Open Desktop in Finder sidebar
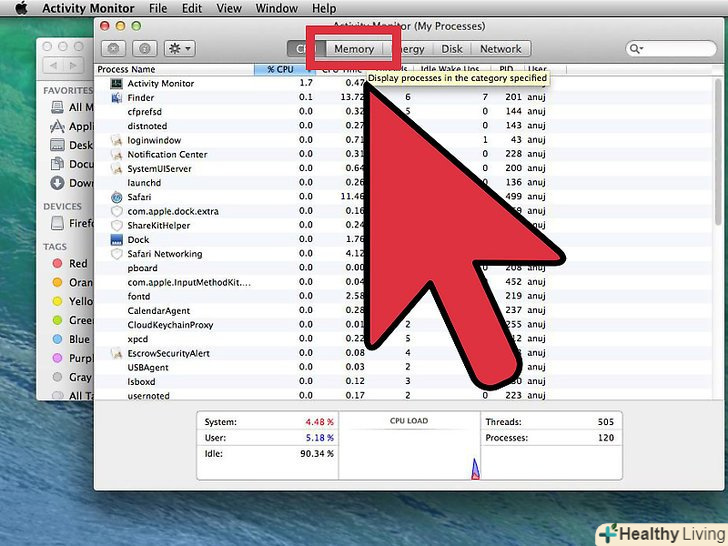The width and height of the screenshot is (728, 546). (72, 145)
